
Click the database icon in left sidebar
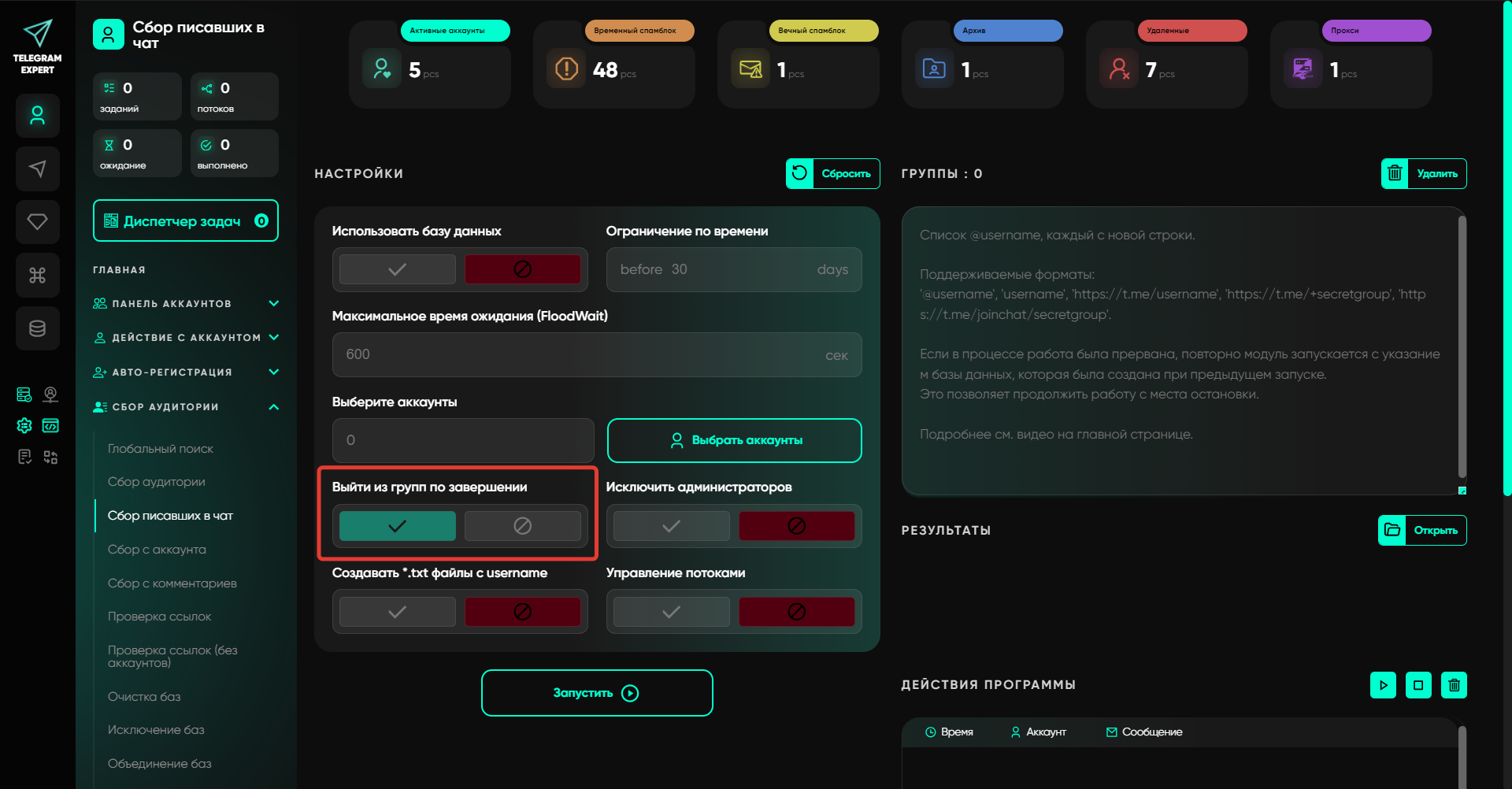click(x=37, y=328)
